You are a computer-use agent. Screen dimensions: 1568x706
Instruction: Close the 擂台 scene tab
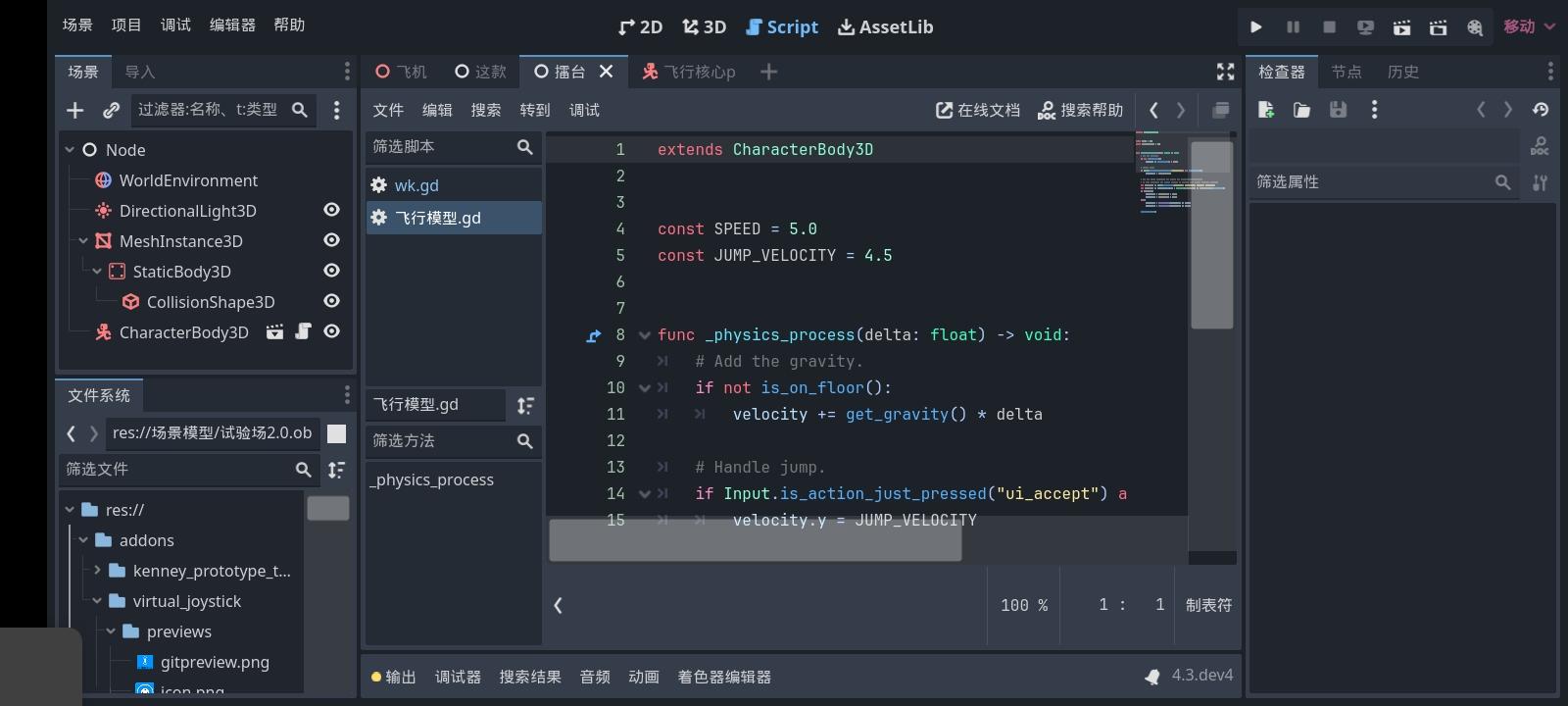(606, 72)
